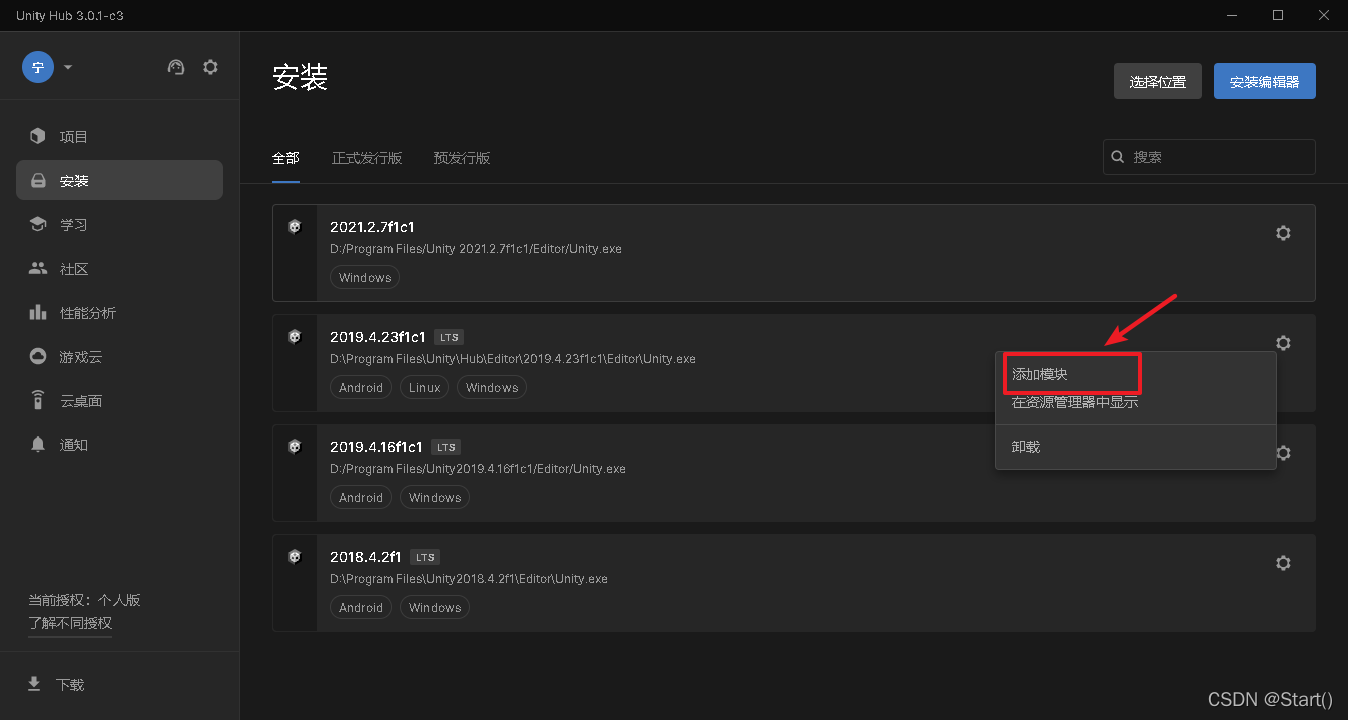Click version title 2021.2.7f1c1

point(372,227)
